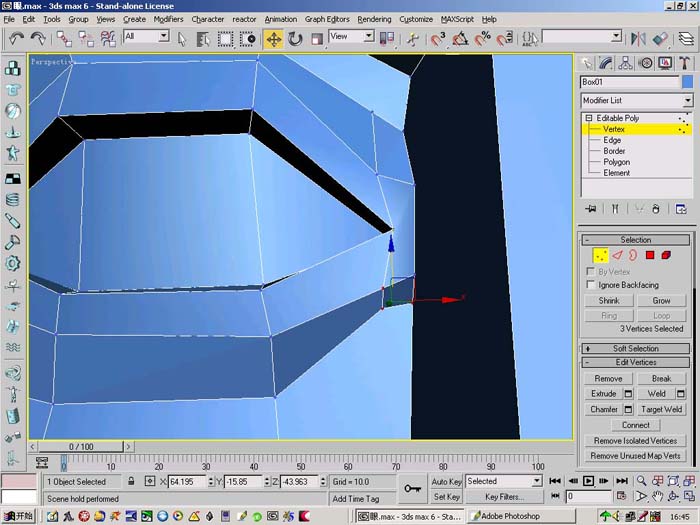Click the Remove Isolated Vertices button
This screenshot has height=525, width=700.
(635, 441)
